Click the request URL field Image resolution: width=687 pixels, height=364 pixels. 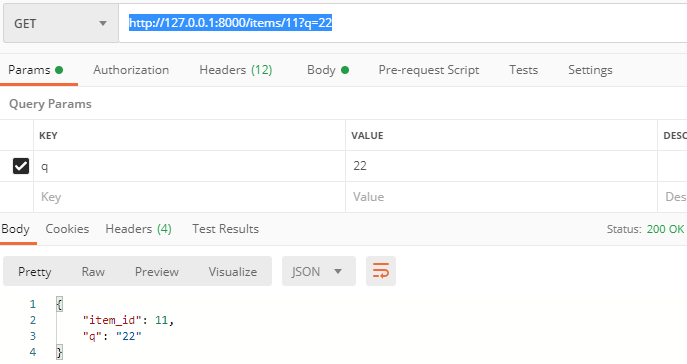coord(403,23)
